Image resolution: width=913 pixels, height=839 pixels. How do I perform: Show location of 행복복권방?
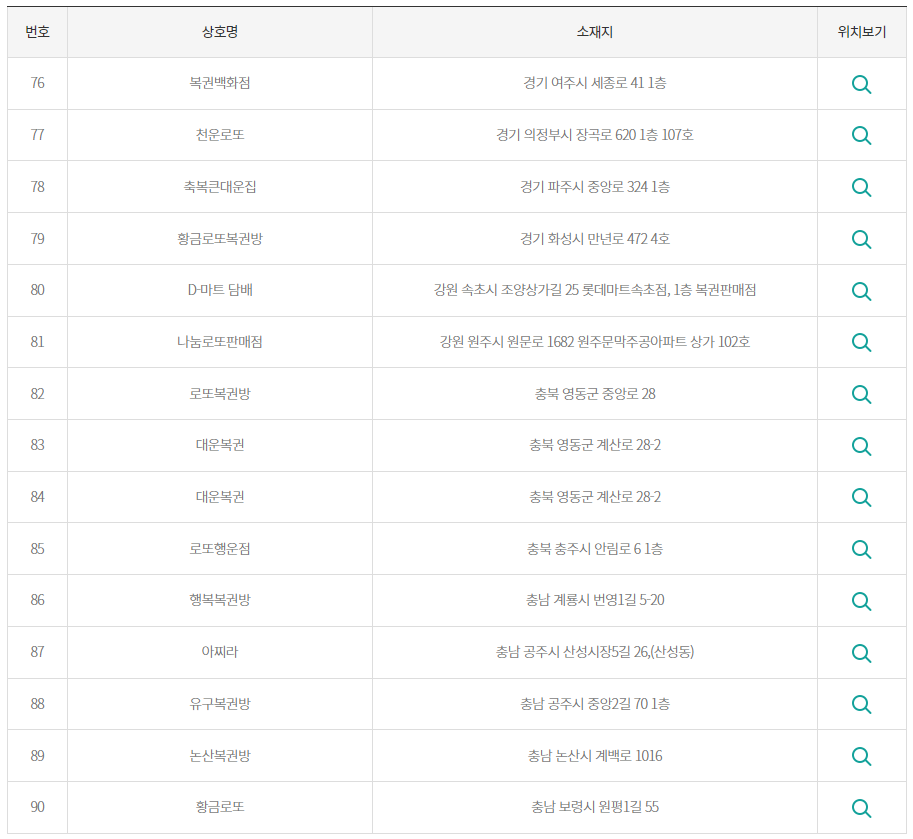coord(861,601)
